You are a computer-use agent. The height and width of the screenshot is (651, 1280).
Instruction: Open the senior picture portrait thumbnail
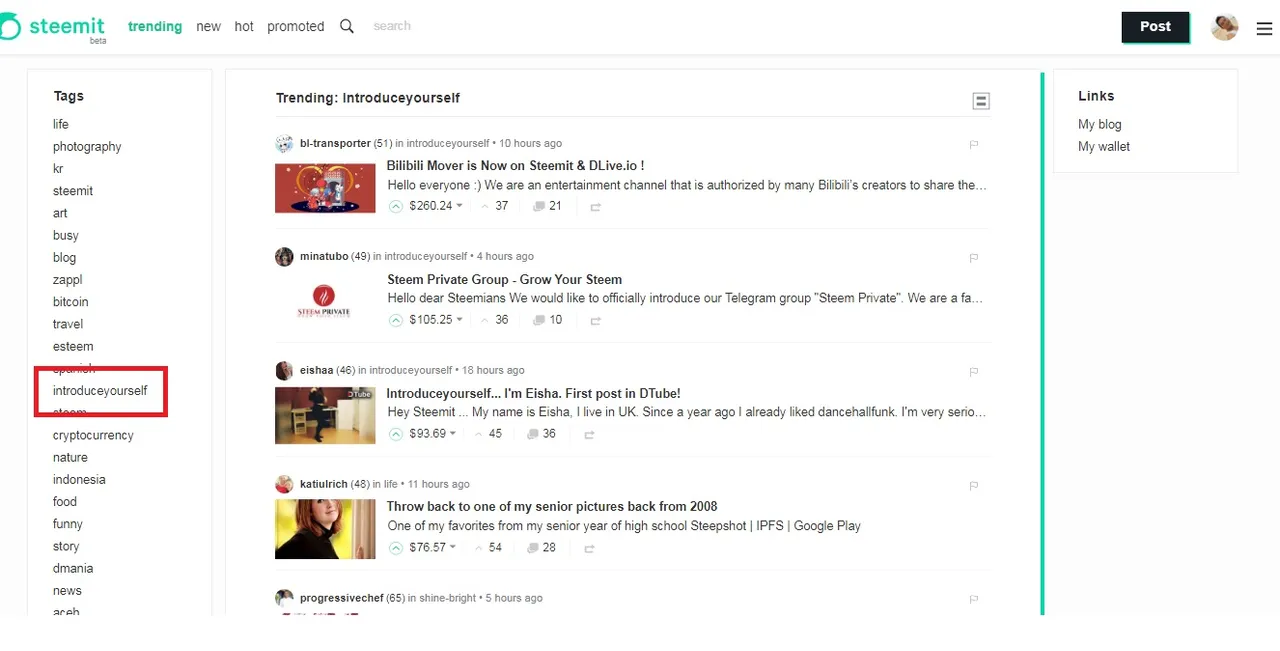[325, 529]
